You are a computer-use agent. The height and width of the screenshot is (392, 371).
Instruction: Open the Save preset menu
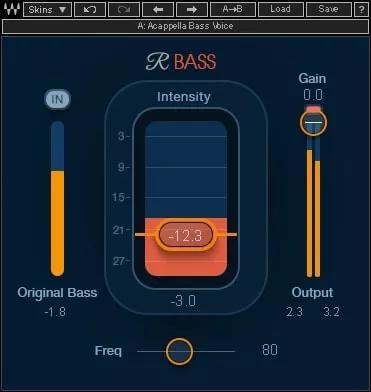[328, 9]
